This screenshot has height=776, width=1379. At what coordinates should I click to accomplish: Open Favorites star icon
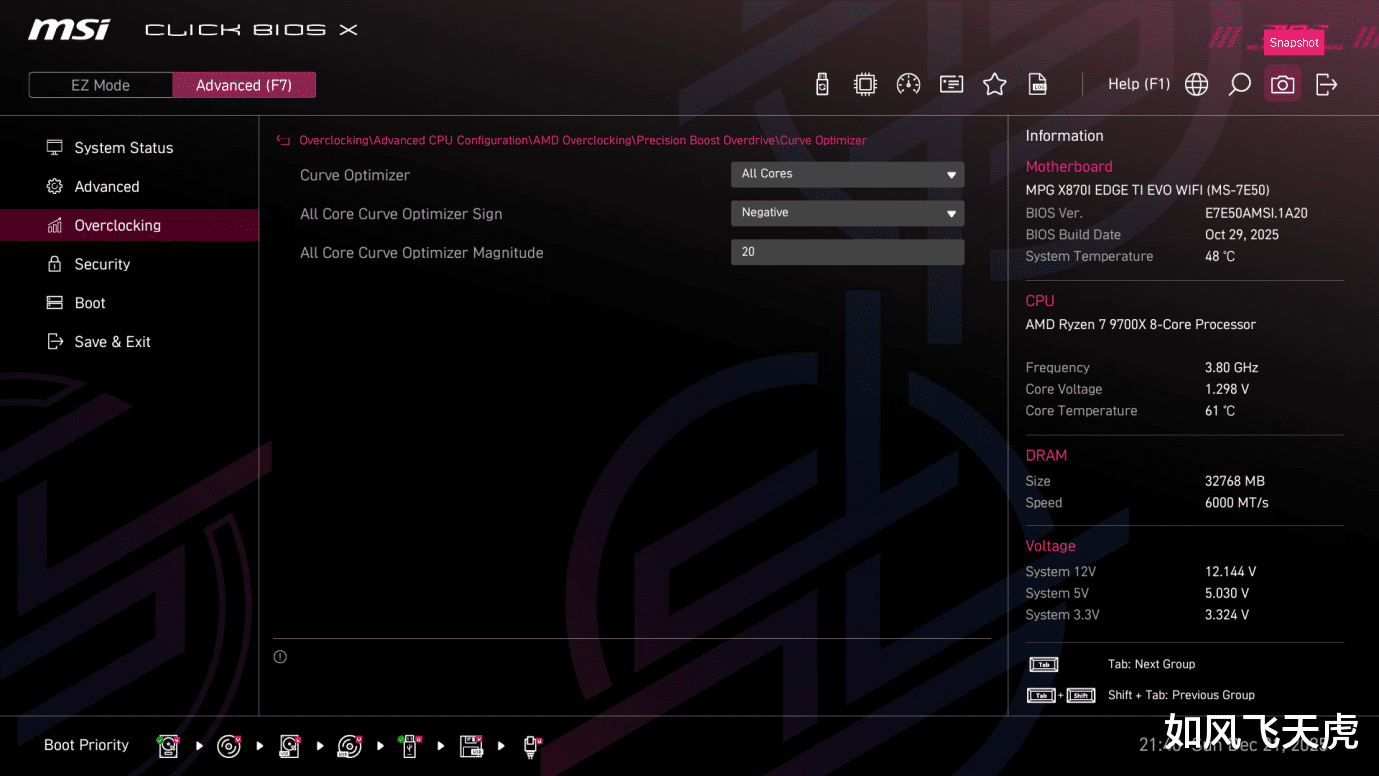point(994,85)
